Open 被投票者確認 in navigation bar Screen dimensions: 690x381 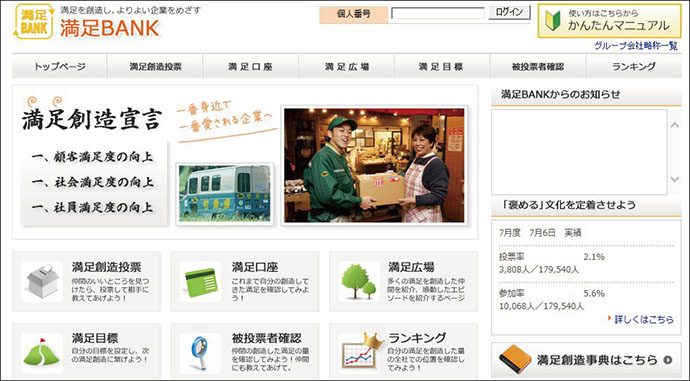[x=538, y=66]
